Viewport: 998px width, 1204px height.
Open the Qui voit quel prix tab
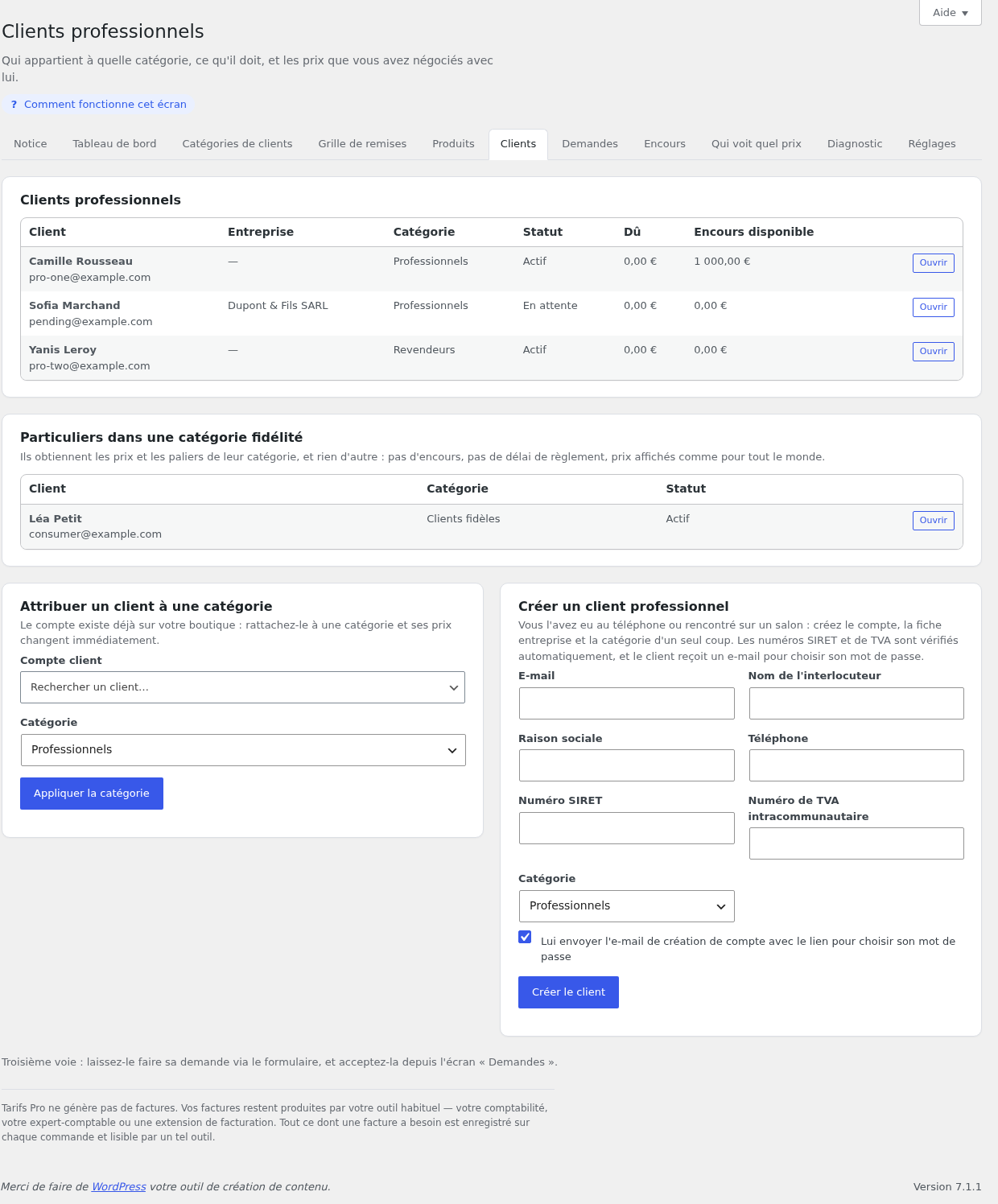[757, 144]
